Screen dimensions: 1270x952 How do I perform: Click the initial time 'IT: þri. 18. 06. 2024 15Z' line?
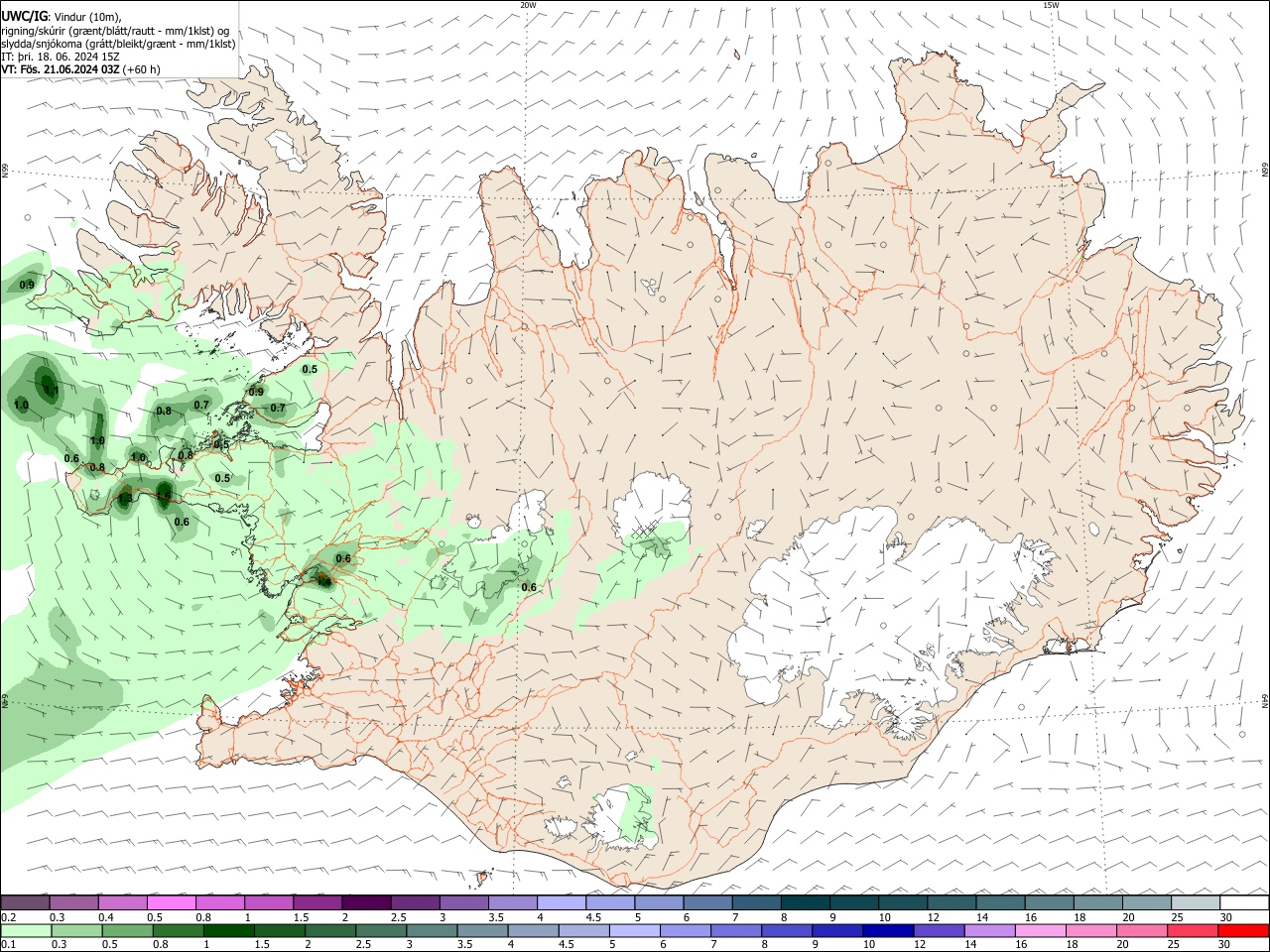click(61, 57)
